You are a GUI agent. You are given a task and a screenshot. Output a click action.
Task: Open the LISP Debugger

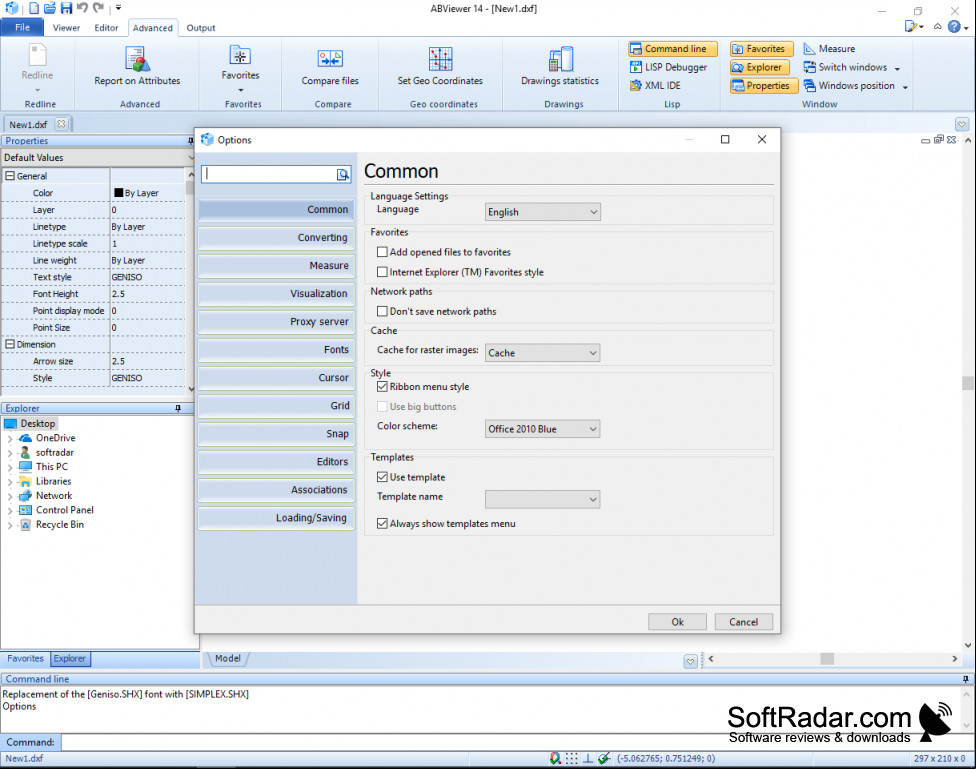(x=669, y=67)
